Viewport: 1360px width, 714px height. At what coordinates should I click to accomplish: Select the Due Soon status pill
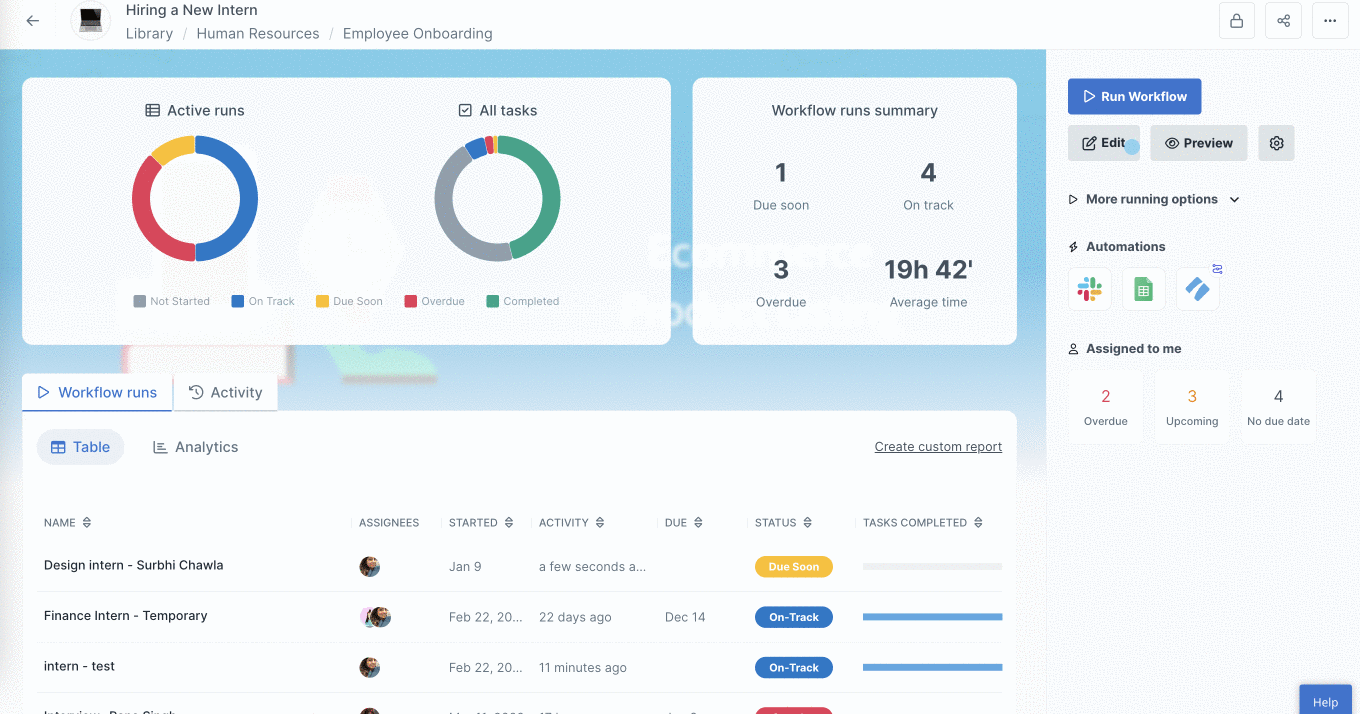coord(793,566)
